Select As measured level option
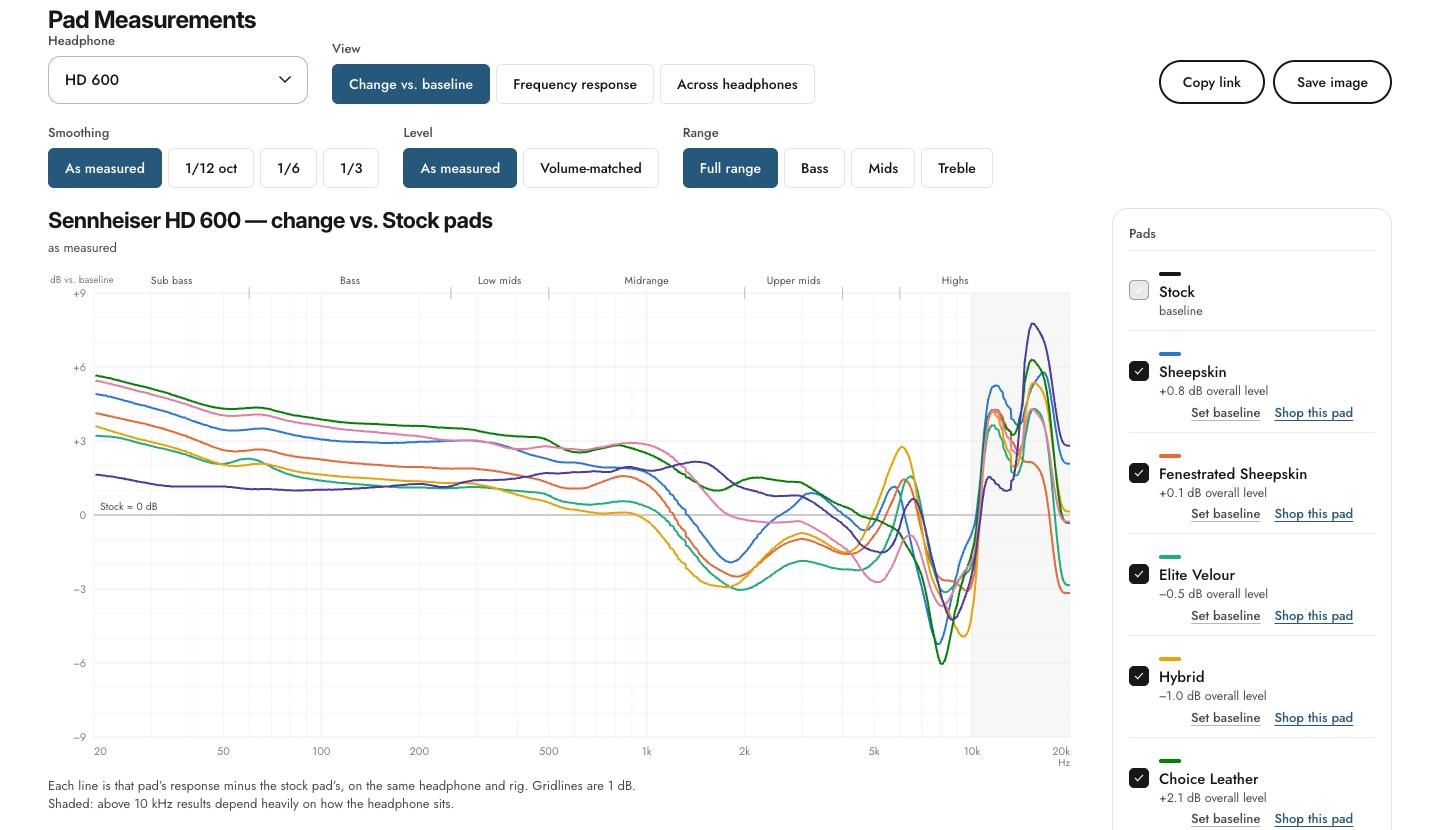This screenshot has width=1440, height=830. [460, 168]
